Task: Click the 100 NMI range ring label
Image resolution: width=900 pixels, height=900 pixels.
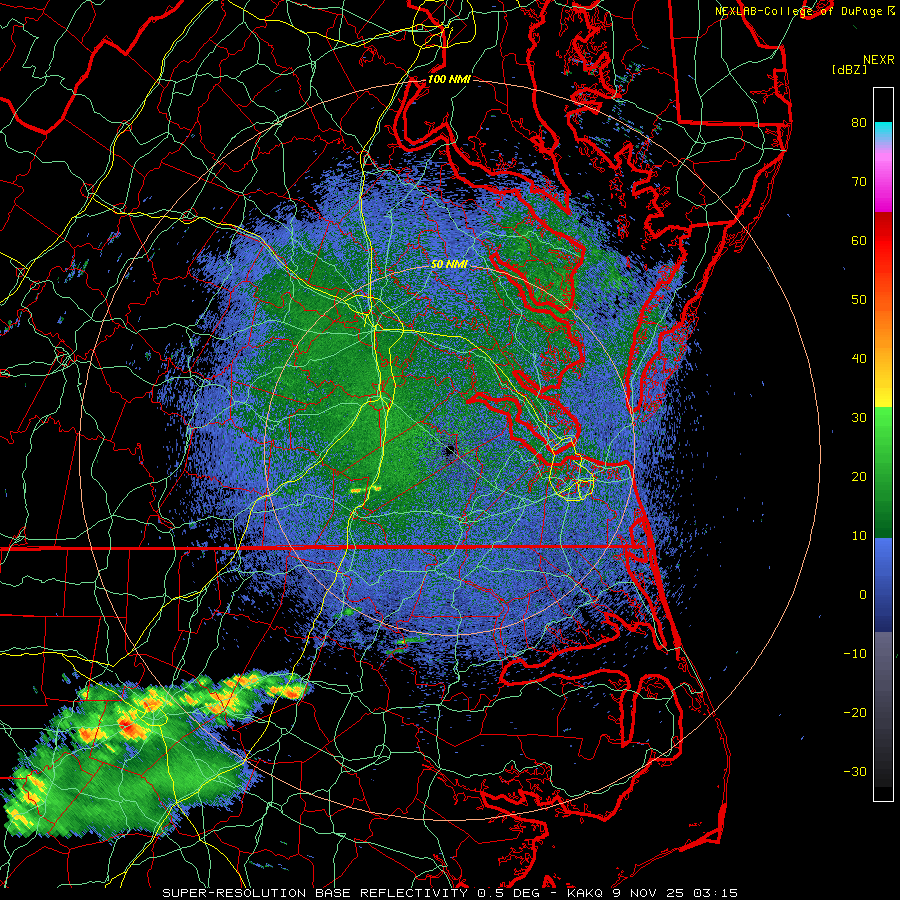Action: pyautogui.click(x=449, y=79)
